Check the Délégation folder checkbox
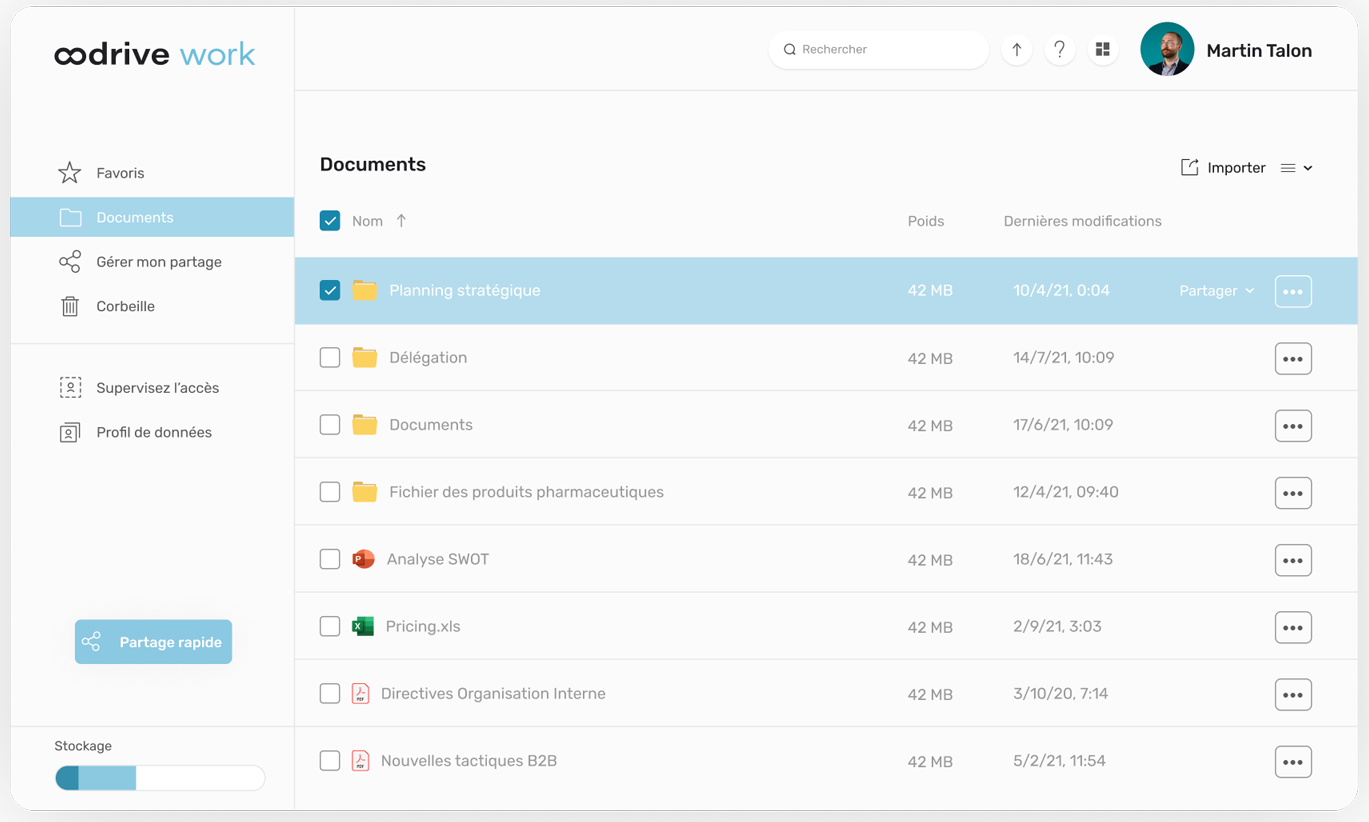Screen dimensions: 1369x822 [x=330, y=357]
